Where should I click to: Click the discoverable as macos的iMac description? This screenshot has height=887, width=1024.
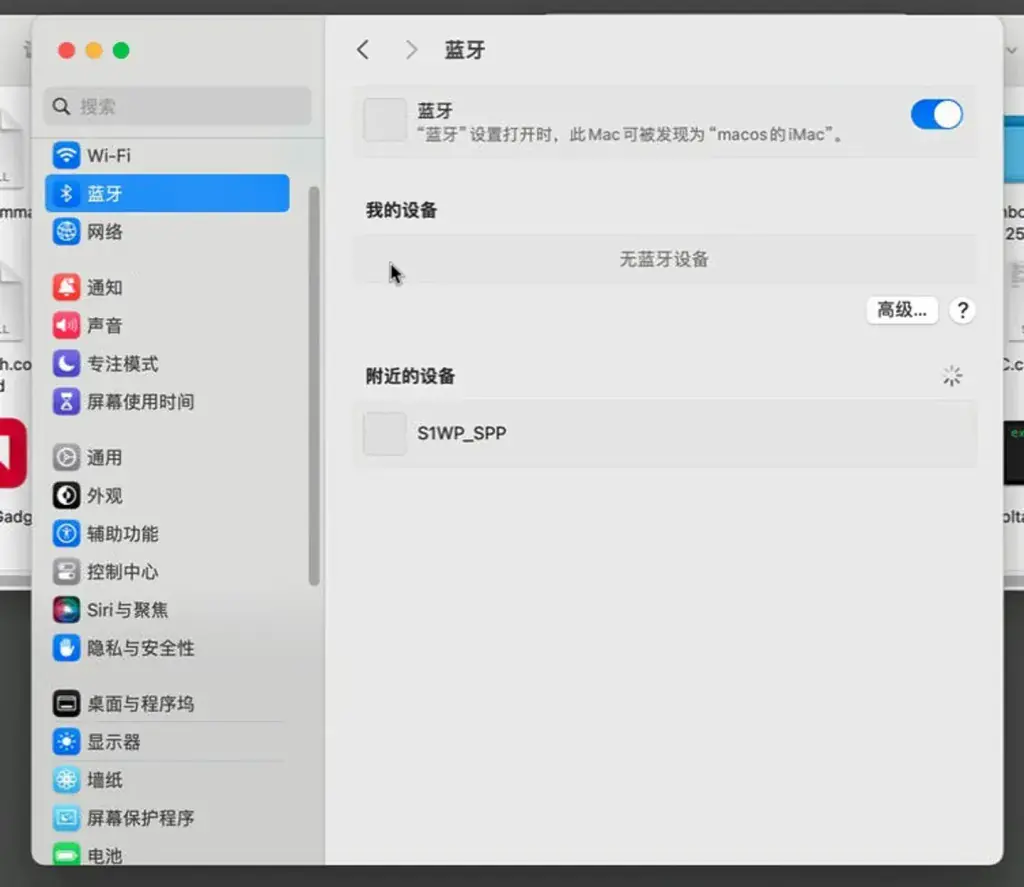coord(631,135)
